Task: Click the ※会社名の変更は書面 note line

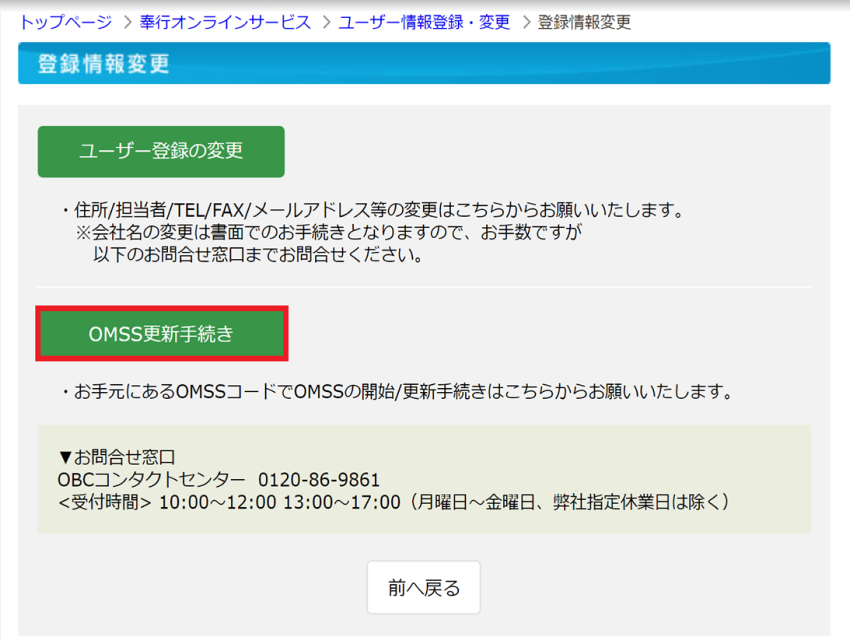Action: pos(329,232)
